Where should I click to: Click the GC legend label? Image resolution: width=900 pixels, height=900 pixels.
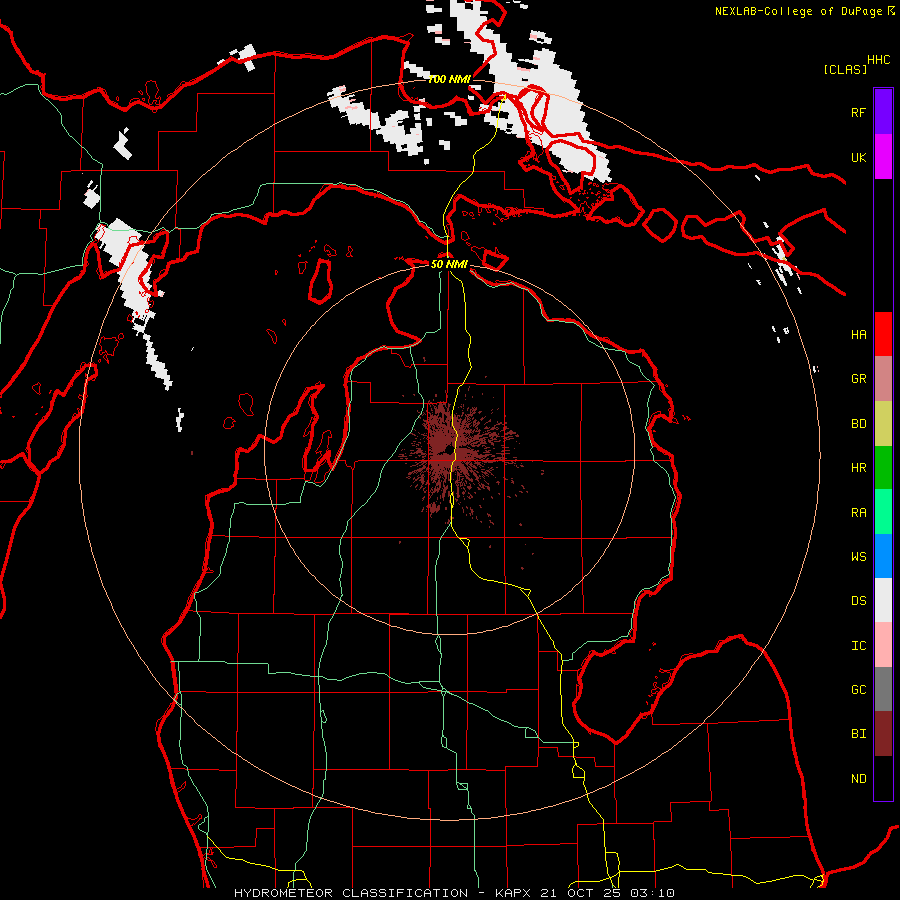coord(858,690)
